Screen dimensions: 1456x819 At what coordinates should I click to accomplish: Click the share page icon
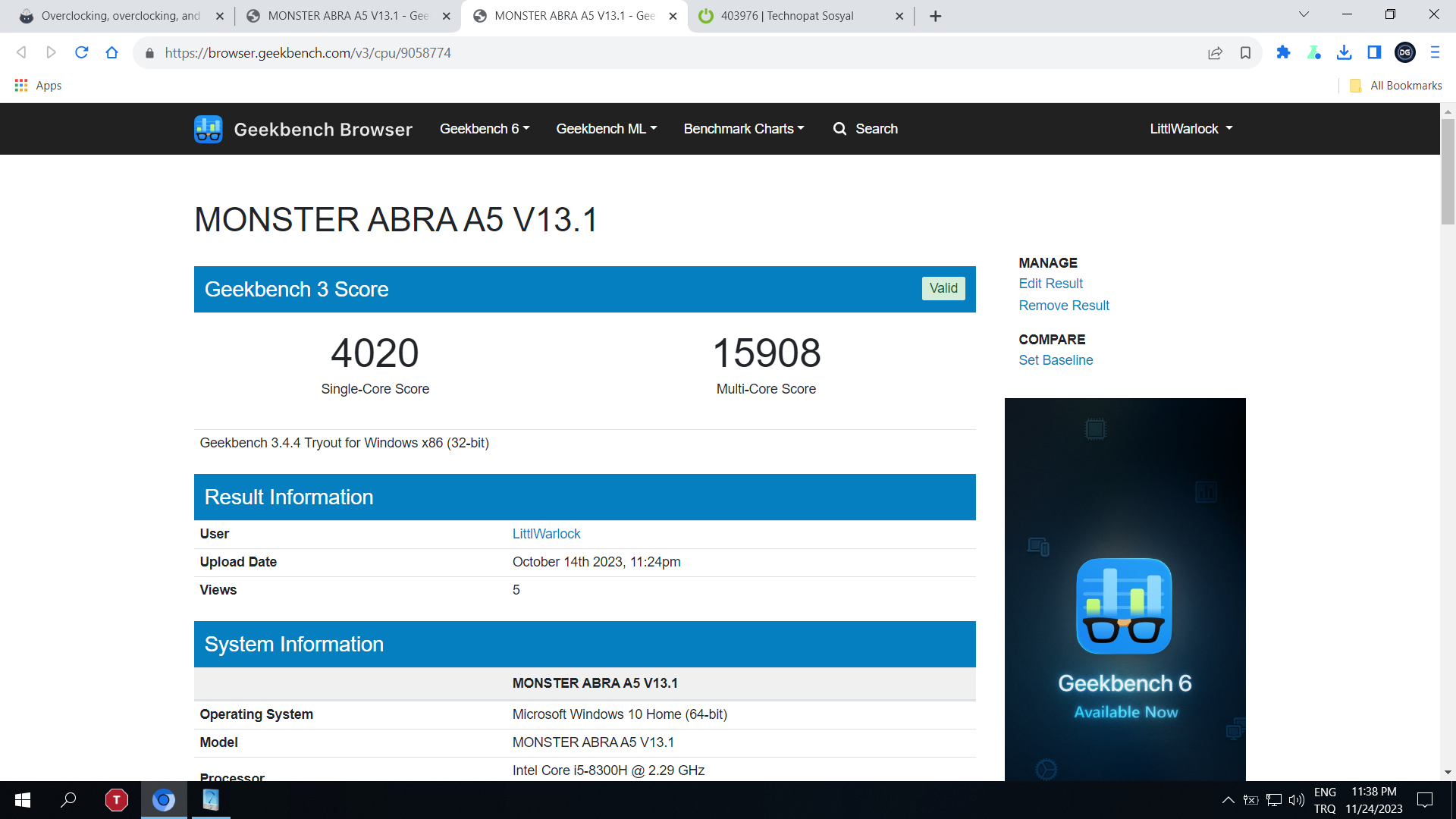click(x=1215, y=52)
